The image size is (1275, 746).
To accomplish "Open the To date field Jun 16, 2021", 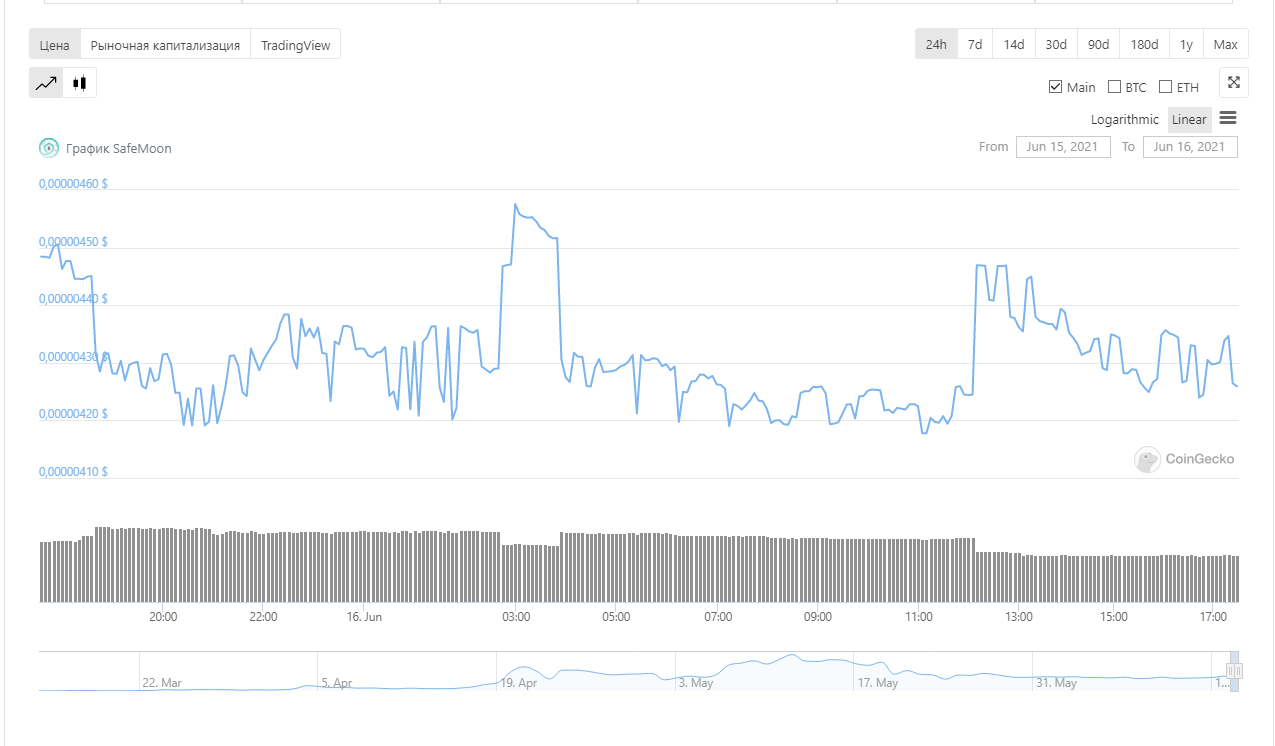I will click(x=1190, y=146).
